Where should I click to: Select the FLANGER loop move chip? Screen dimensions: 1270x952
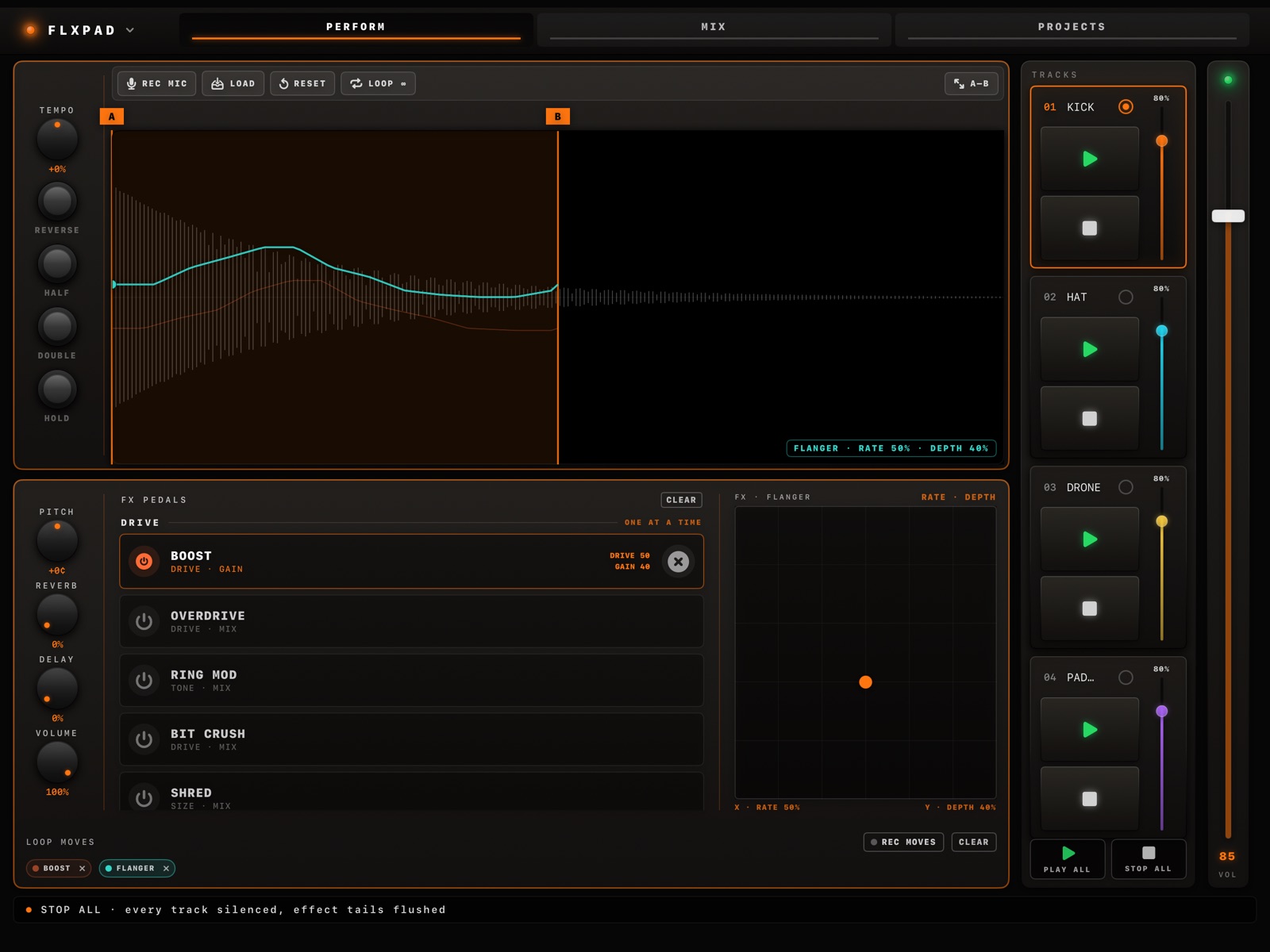[137, 869]
